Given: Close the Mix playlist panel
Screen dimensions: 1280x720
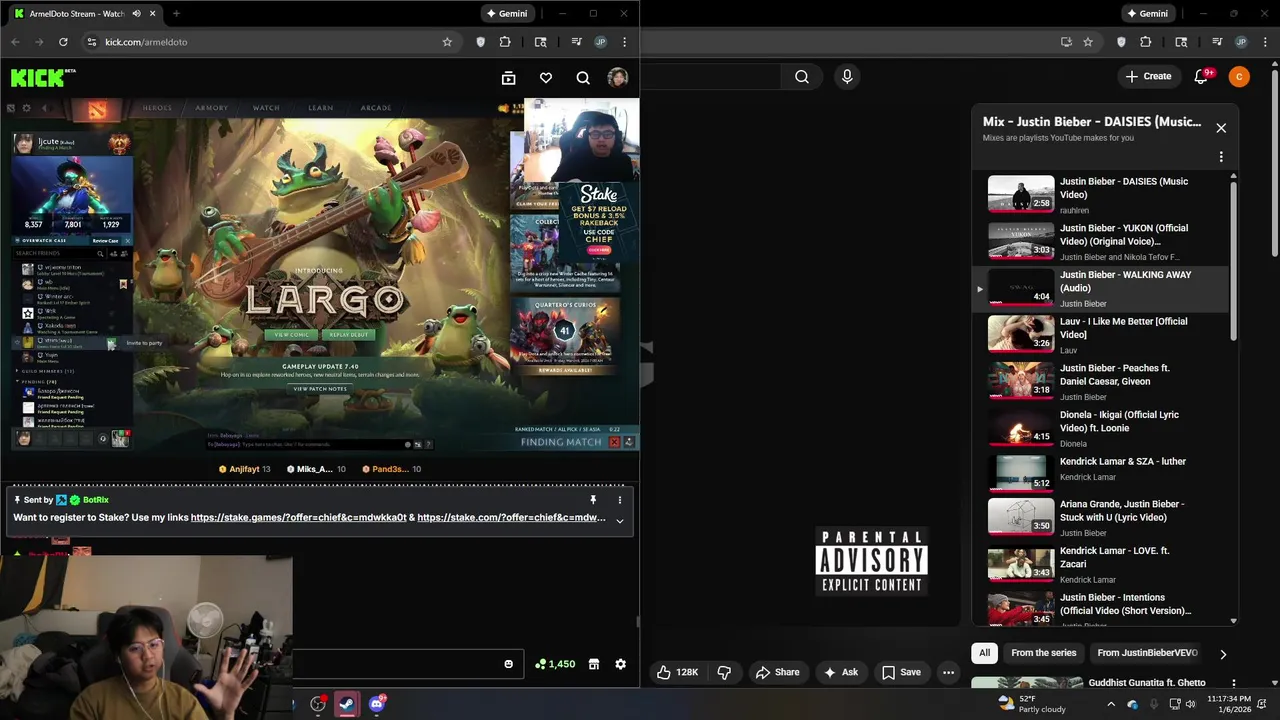Looking at the screenshot, I should [1221, 128].
